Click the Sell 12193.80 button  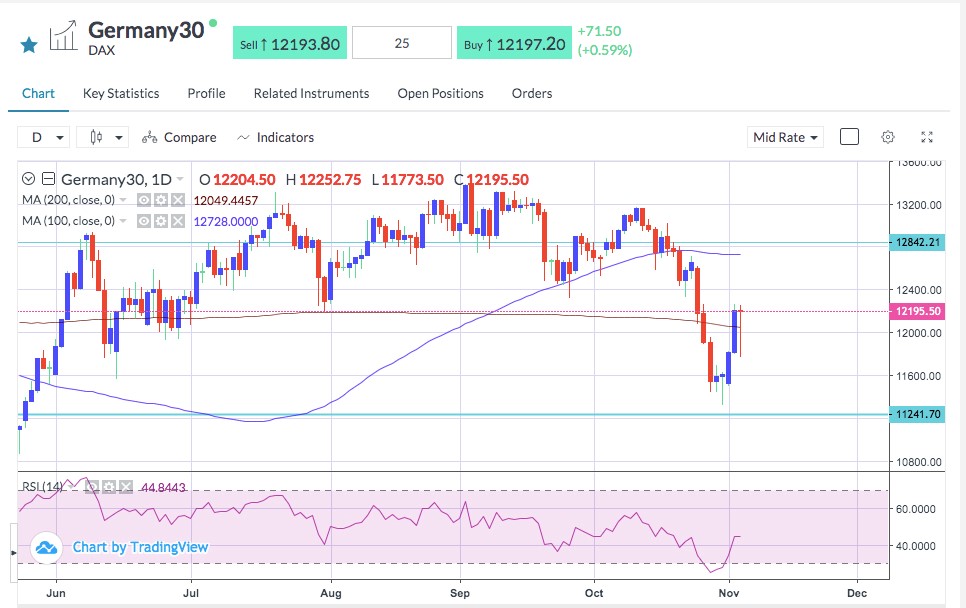290,43
